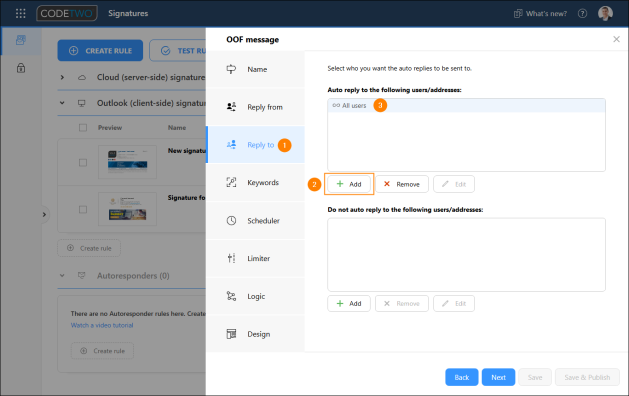Viewport: 629px width, 396px height.
Task: Click the Keywords scan icon
Action: tap(231, 182)
